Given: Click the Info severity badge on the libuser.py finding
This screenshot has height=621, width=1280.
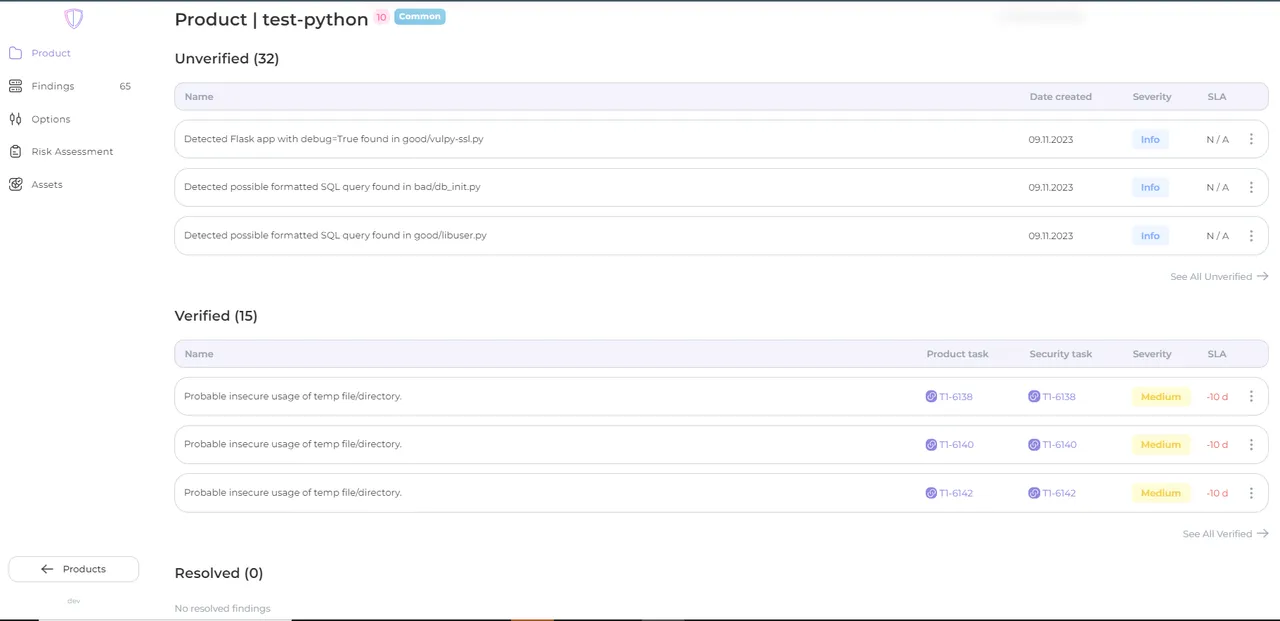Looking at the screenshot, I should point(1150,235).
